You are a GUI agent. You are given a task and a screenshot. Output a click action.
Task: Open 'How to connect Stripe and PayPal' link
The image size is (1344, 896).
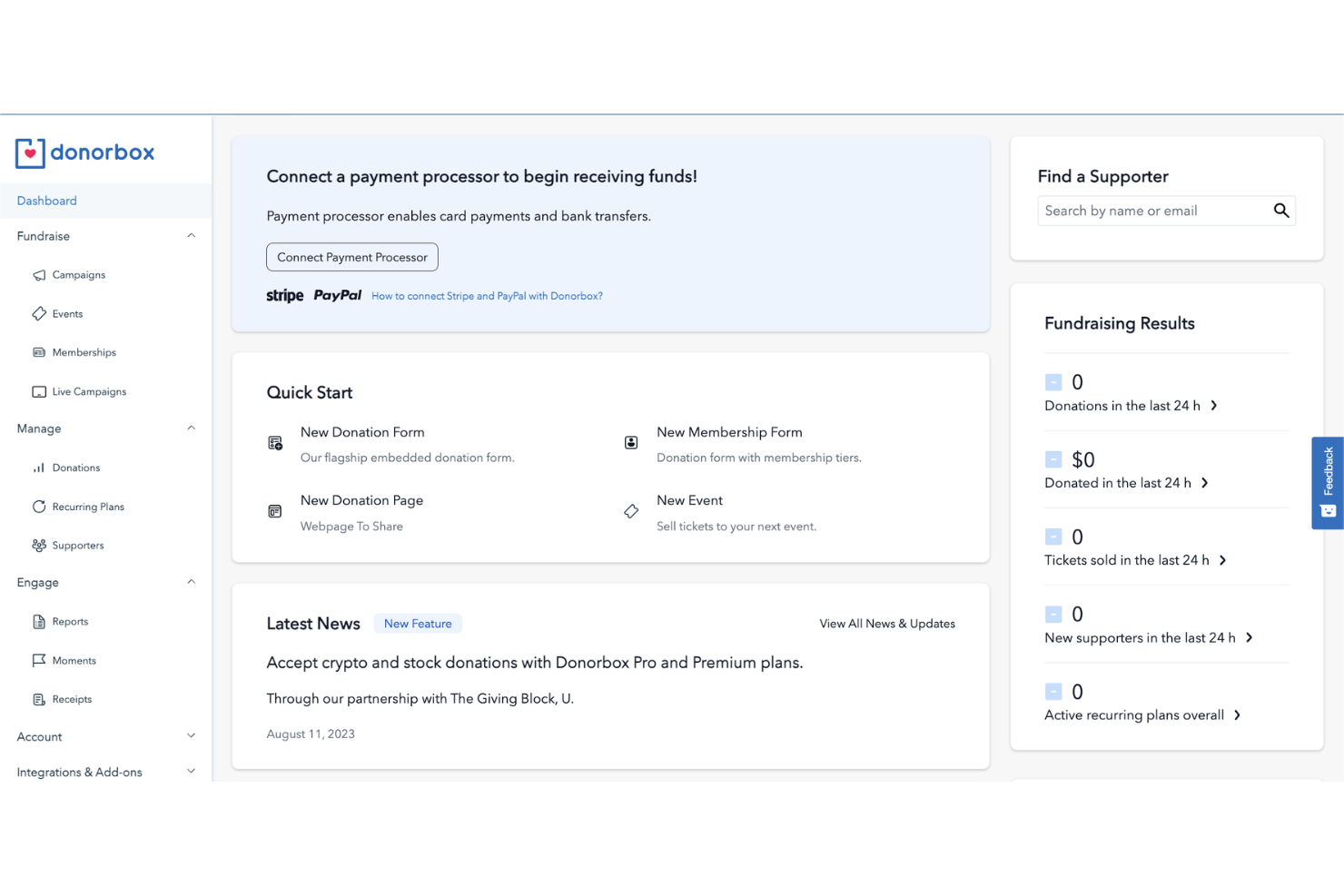point(487,295)
